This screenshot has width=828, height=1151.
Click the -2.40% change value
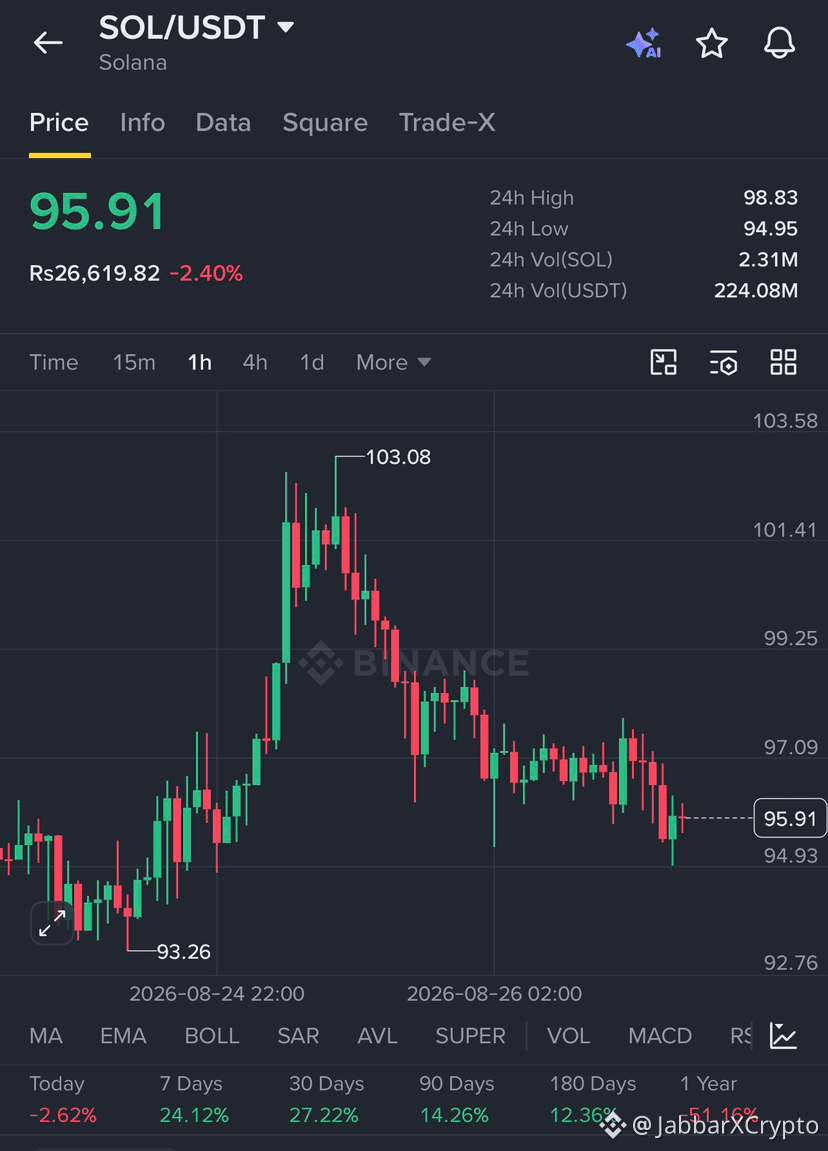point(206,274)
